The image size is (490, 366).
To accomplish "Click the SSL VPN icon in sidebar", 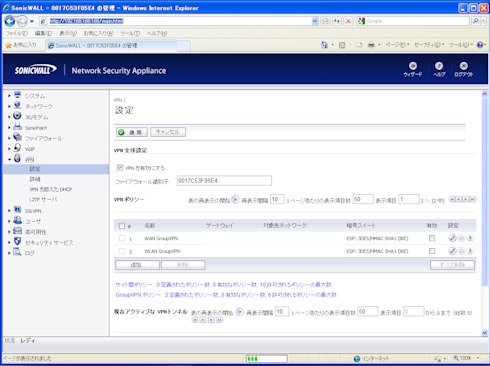I will 18,210.
